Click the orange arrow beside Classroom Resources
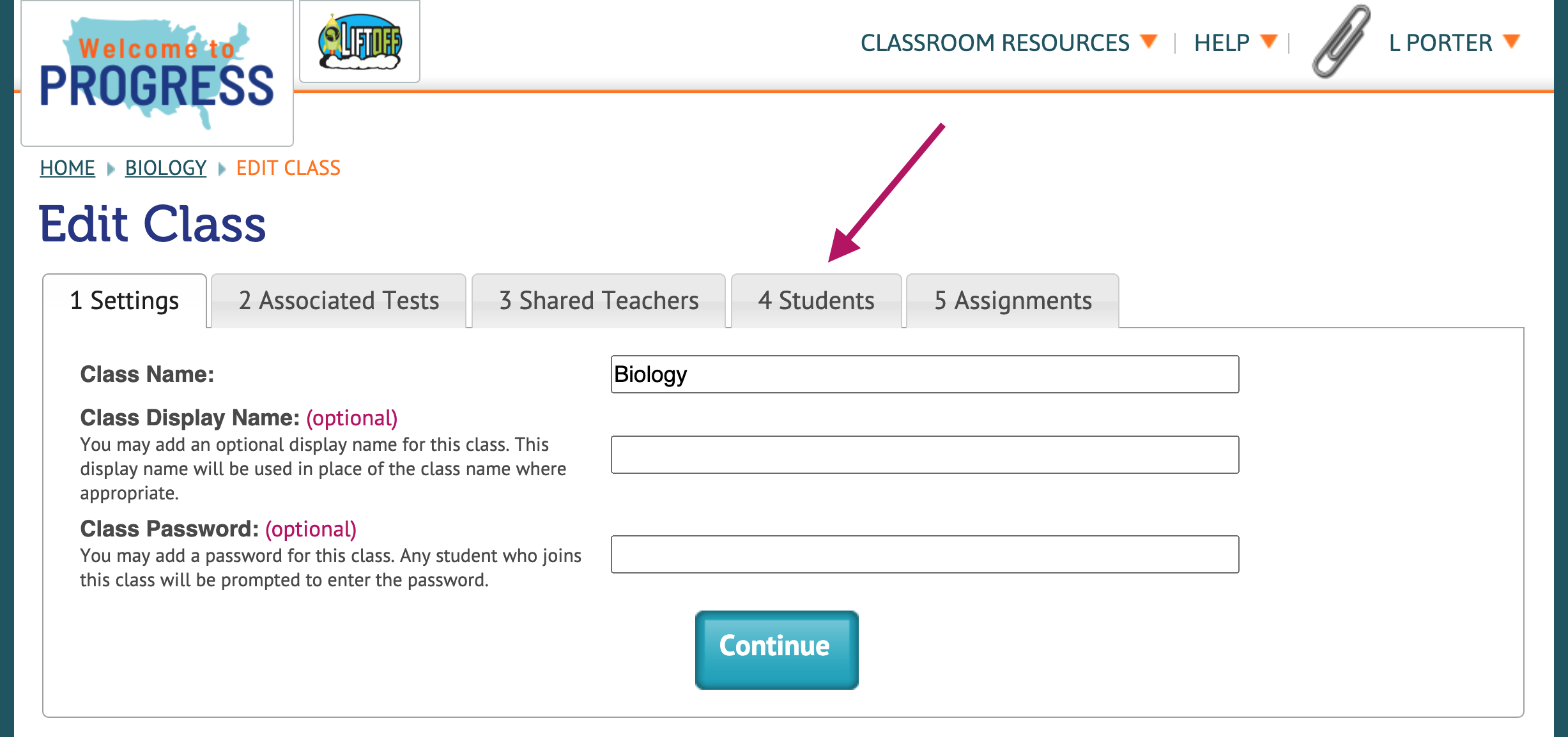Viewport: 1568px width, 737px height. coord(1148,42)
